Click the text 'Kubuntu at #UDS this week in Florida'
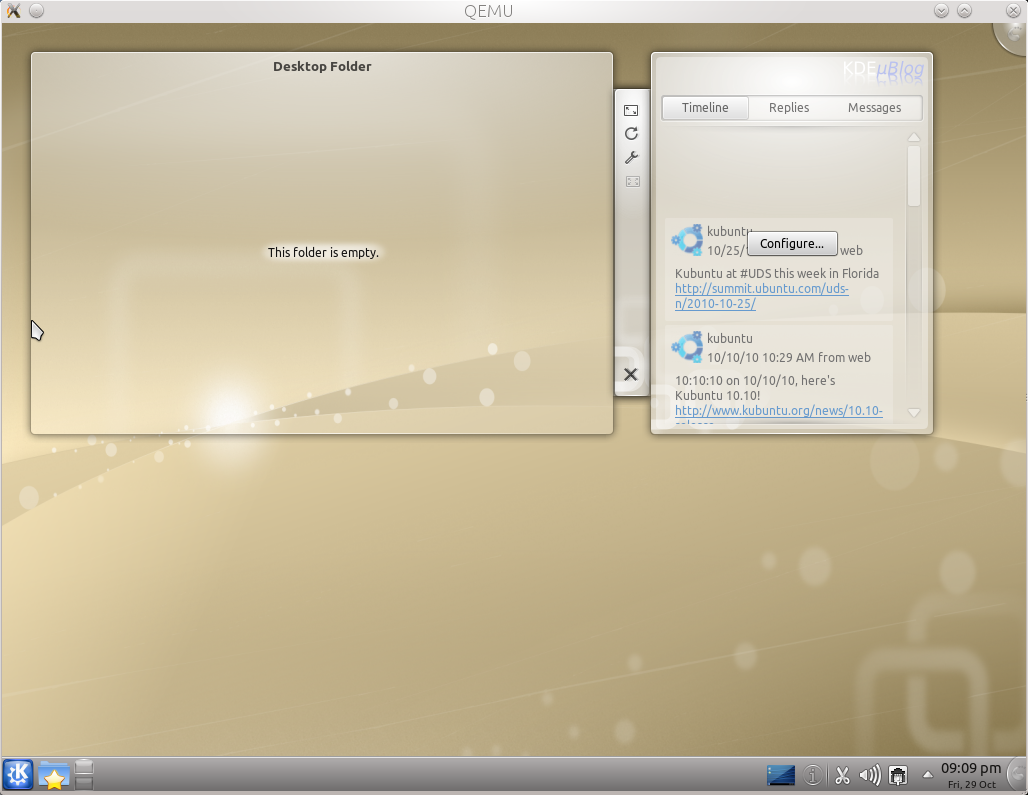Screen dimensions: 1028x795 click(777, 273)
